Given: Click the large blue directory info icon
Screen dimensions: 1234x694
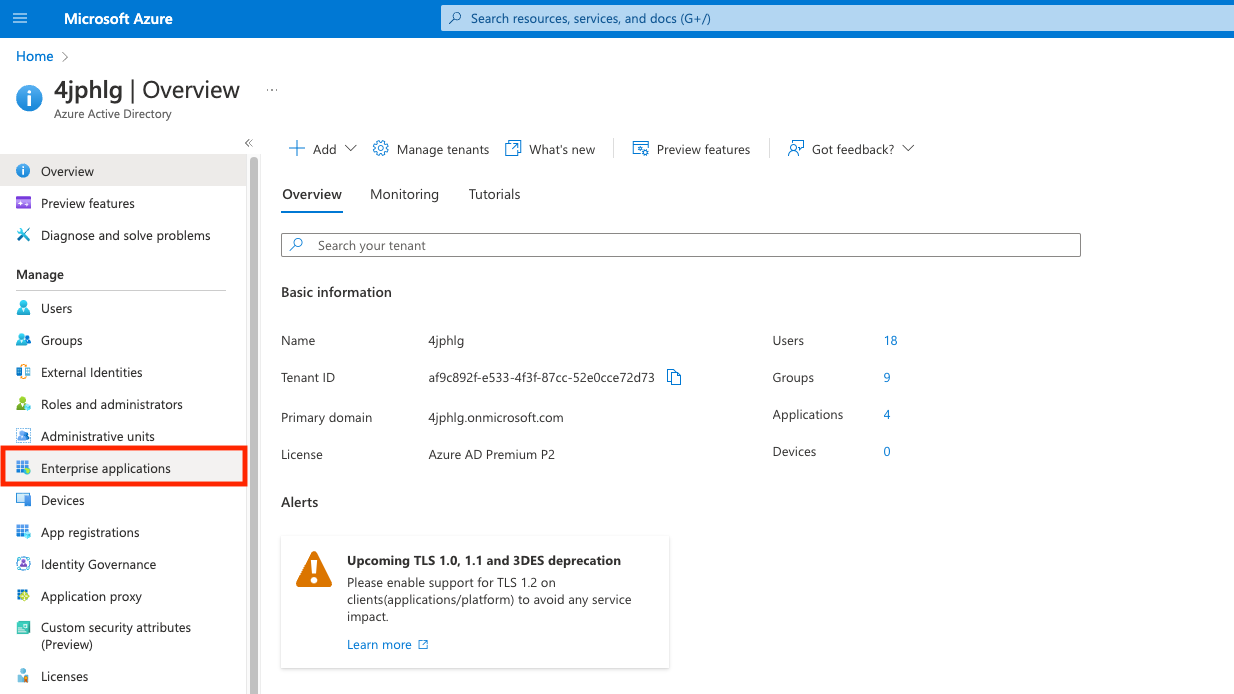Looking at the screenshot, I should click(x=30, y=97).
